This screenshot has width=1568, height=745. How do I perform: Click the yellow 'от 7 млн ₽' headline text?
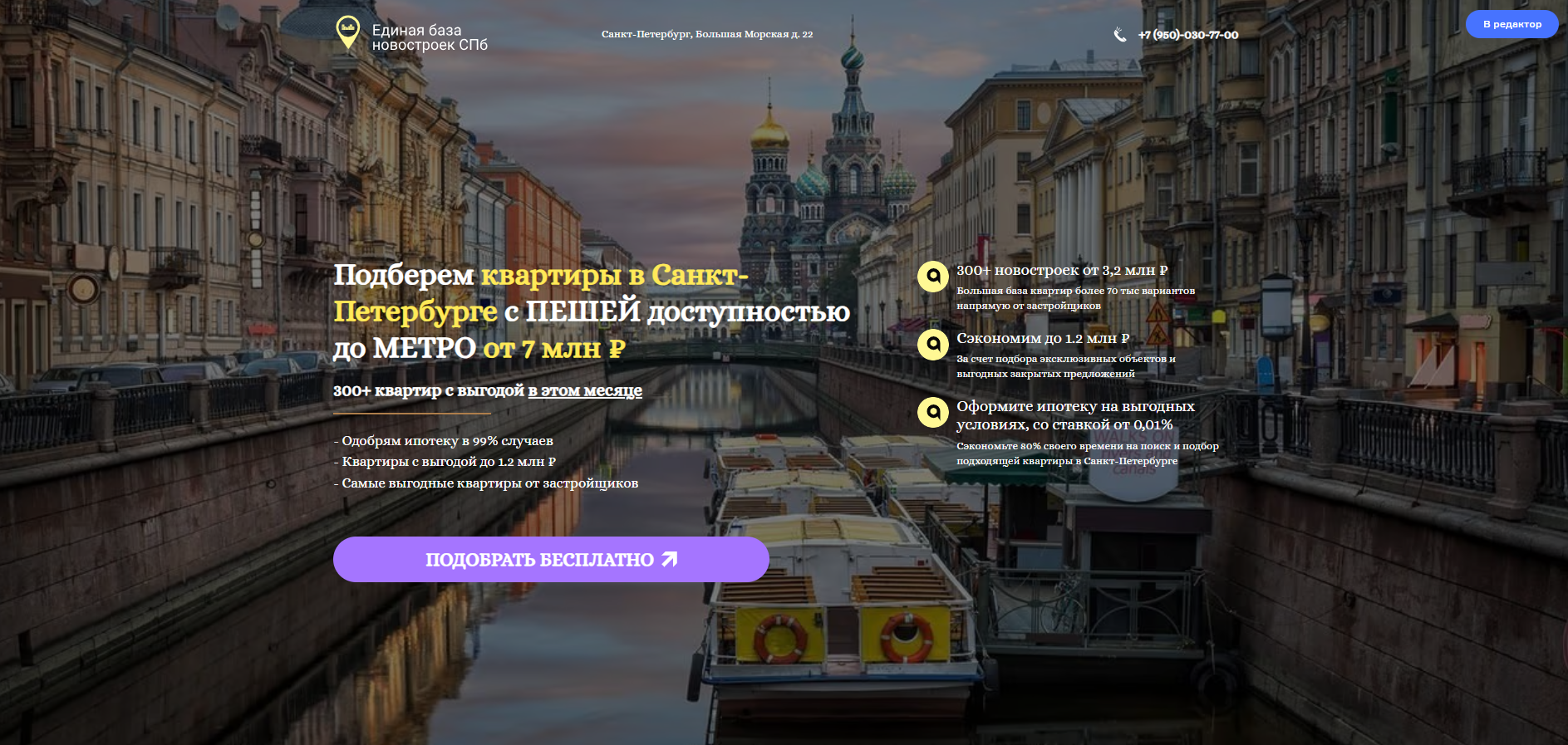tap(553, 349)
